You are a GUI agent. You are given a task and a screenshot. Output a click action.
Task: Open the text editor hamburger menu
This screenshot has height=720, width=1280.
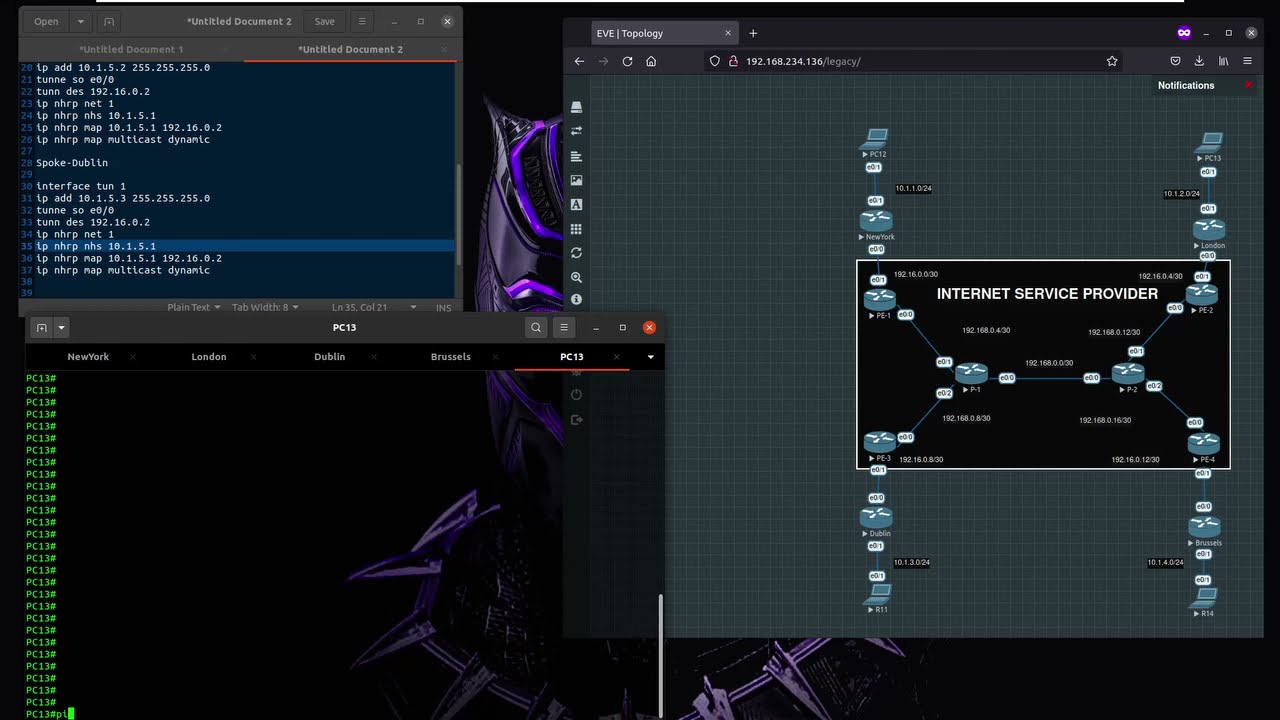coord(362,21)
